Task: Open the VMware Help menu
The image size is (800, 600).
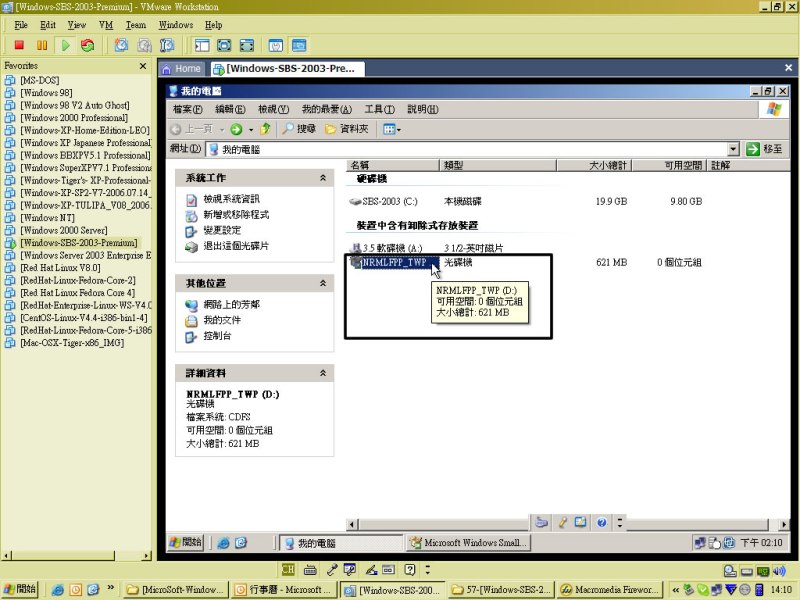Action: (213, 24)
